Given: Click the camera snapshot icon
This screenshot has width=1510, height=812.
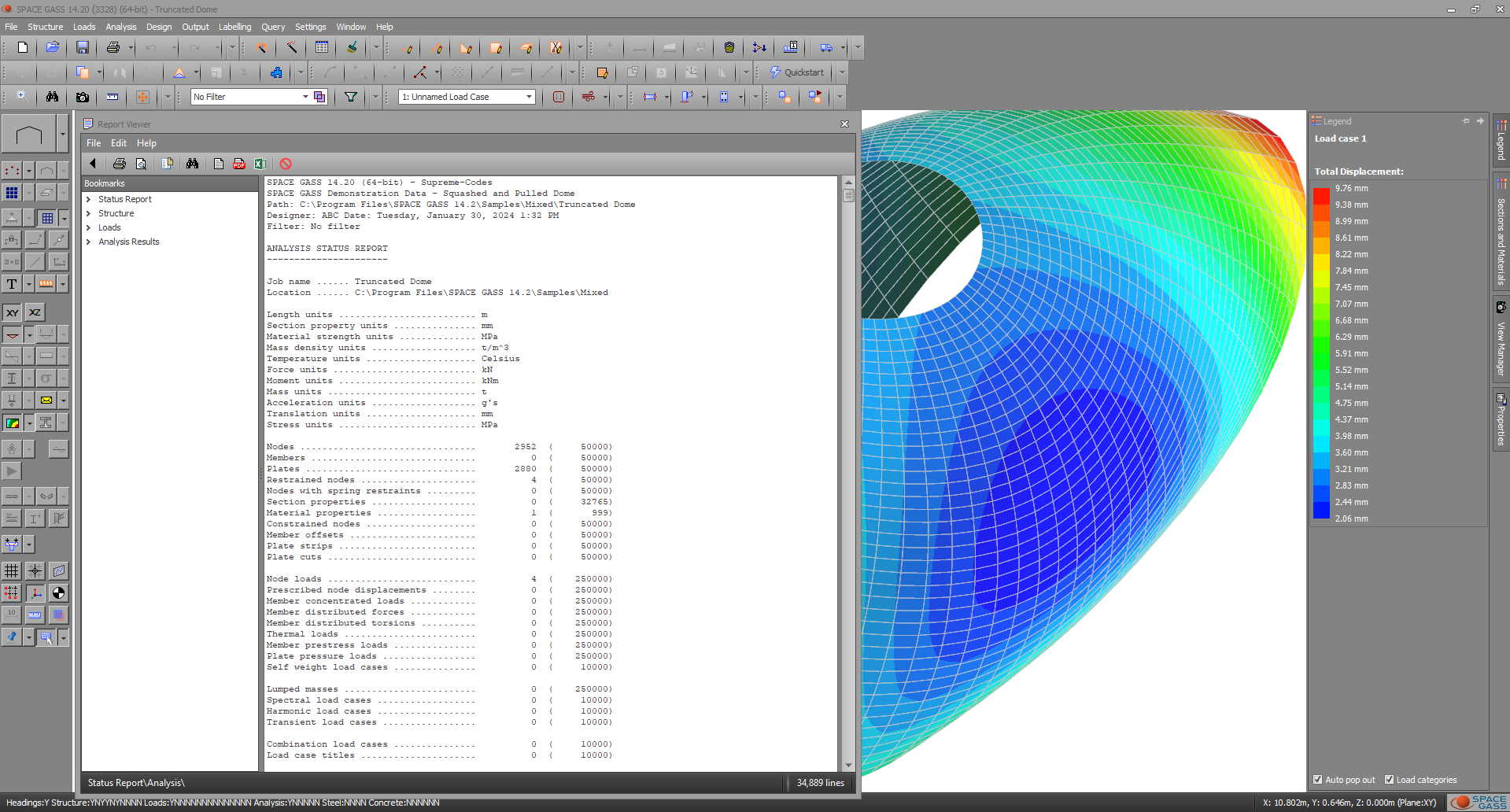Looking at the screenshot, I should 82,97.
